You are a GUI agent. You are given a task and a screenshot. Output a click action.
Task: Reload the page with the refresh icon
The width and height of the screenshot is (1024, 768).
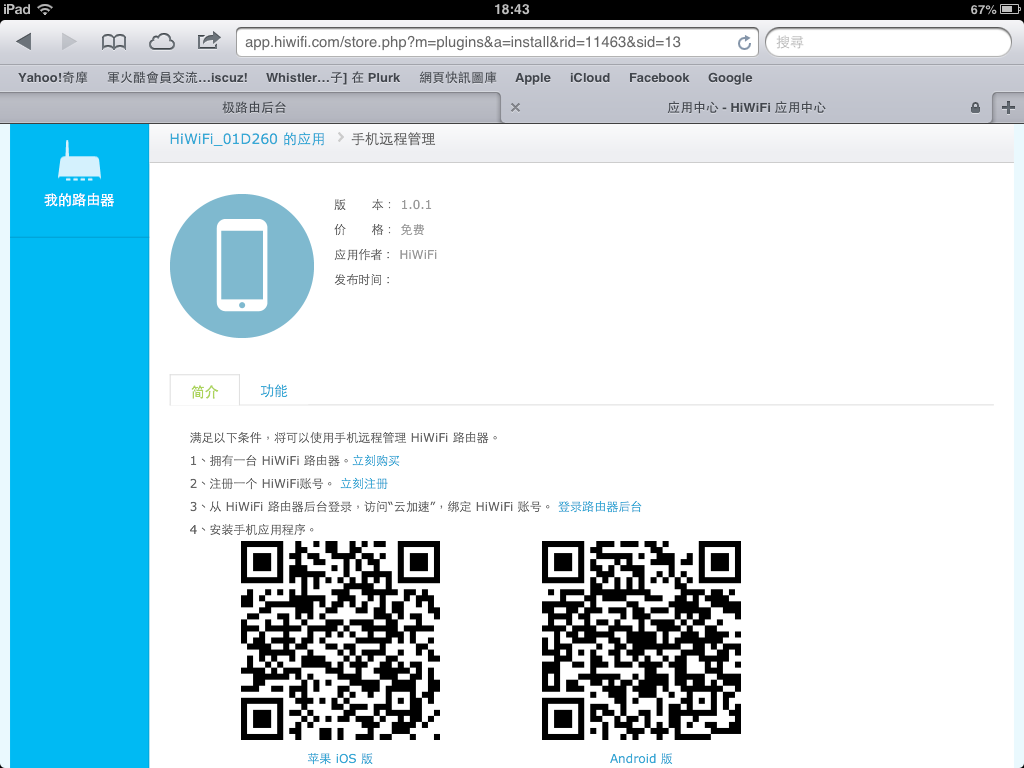point(744,42)
